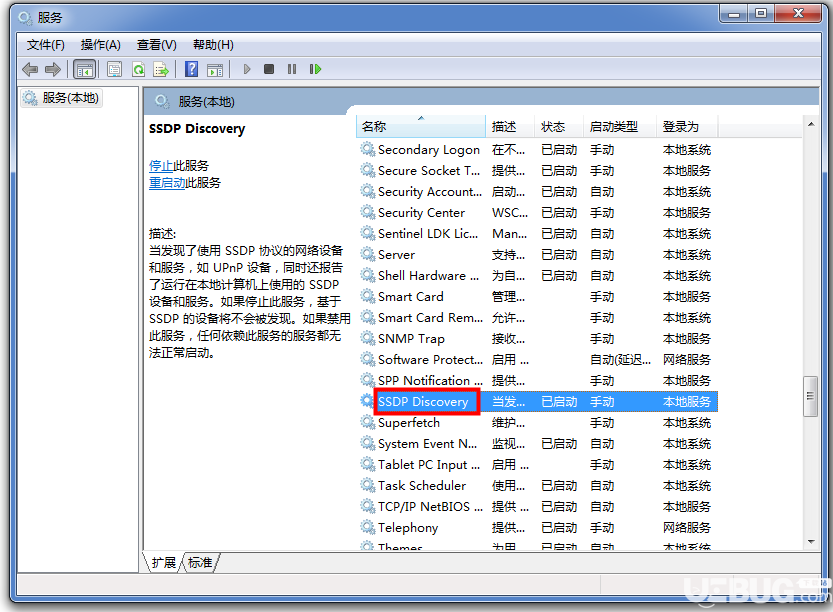Open the Properties toolbar icon
833x612 pixels.
(x=114, y=69)
